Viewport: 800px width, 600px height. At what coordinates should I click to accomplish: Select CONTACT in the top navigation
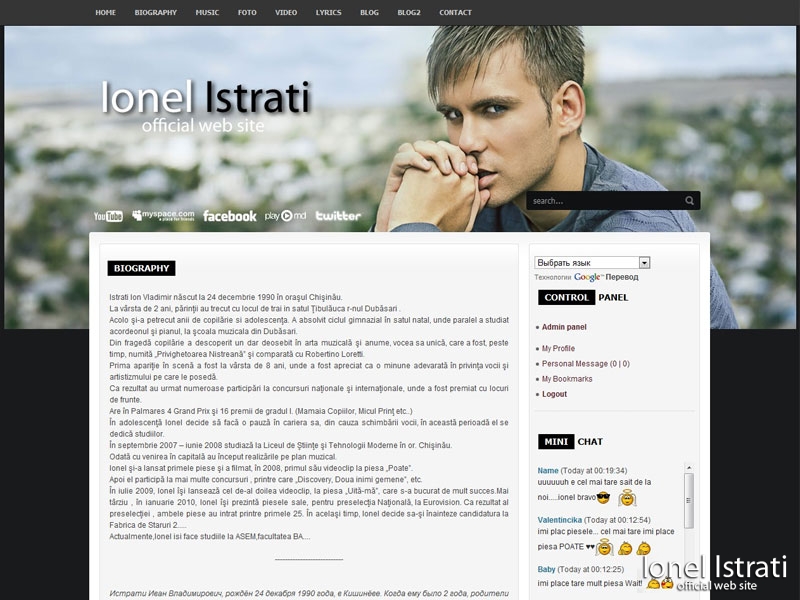[x=455, y=12]
